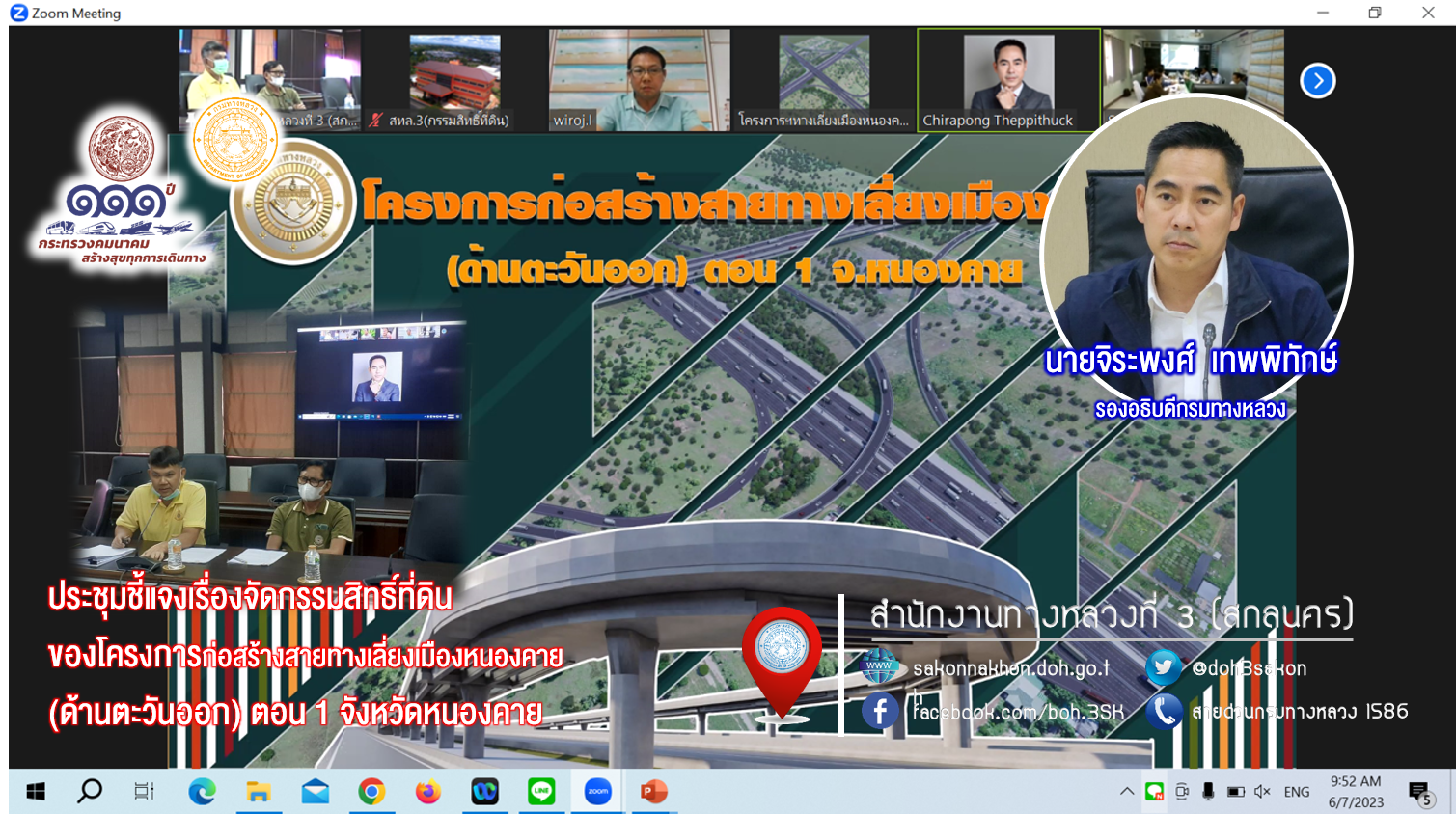Click the muted speaker volume icon
Viewport: 1456px width, 814px height.
[x=1261, y=792]
